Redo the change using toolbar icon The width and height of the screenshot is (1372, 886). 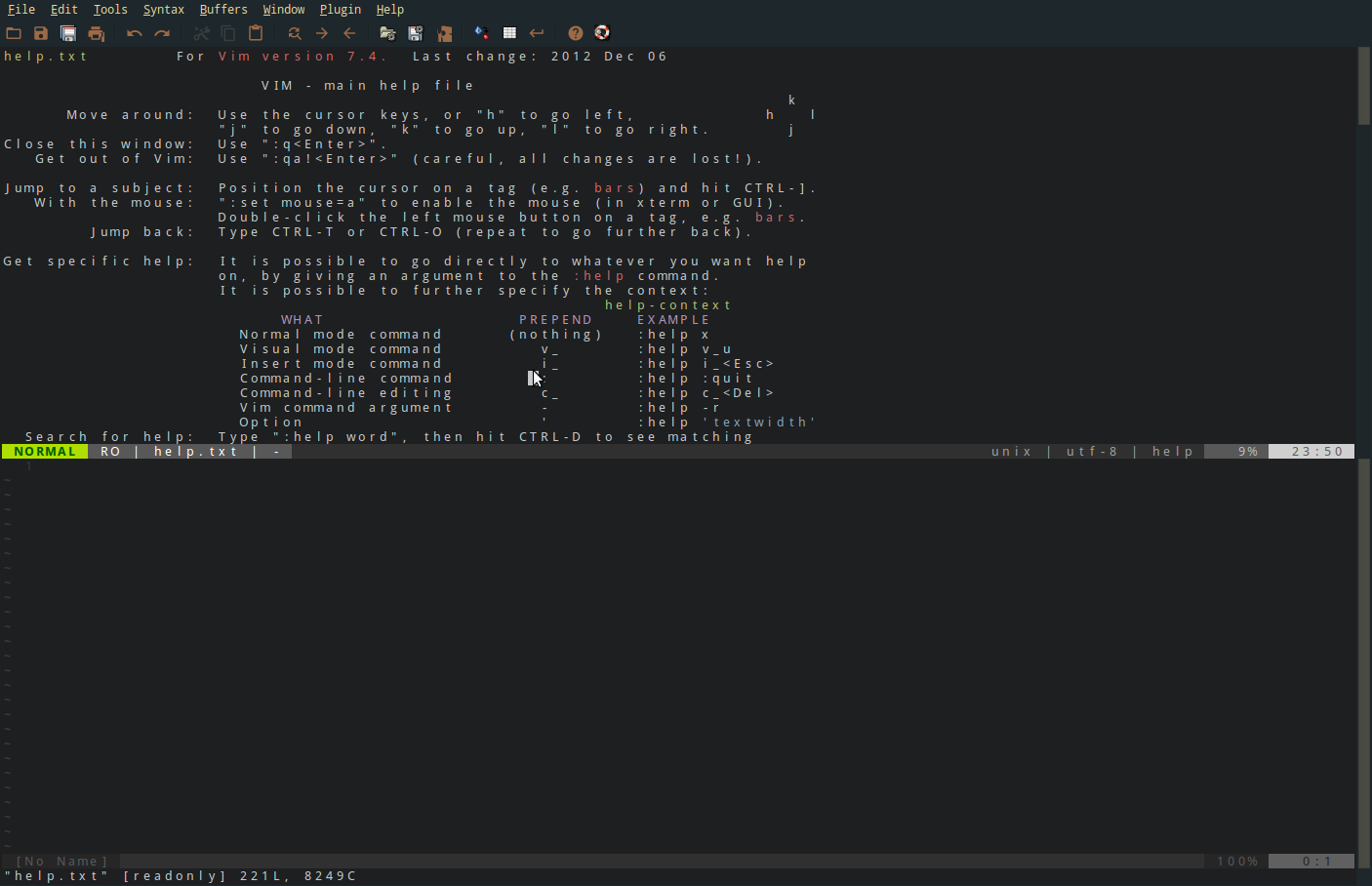pyautogui.click(x=162, y=33)
